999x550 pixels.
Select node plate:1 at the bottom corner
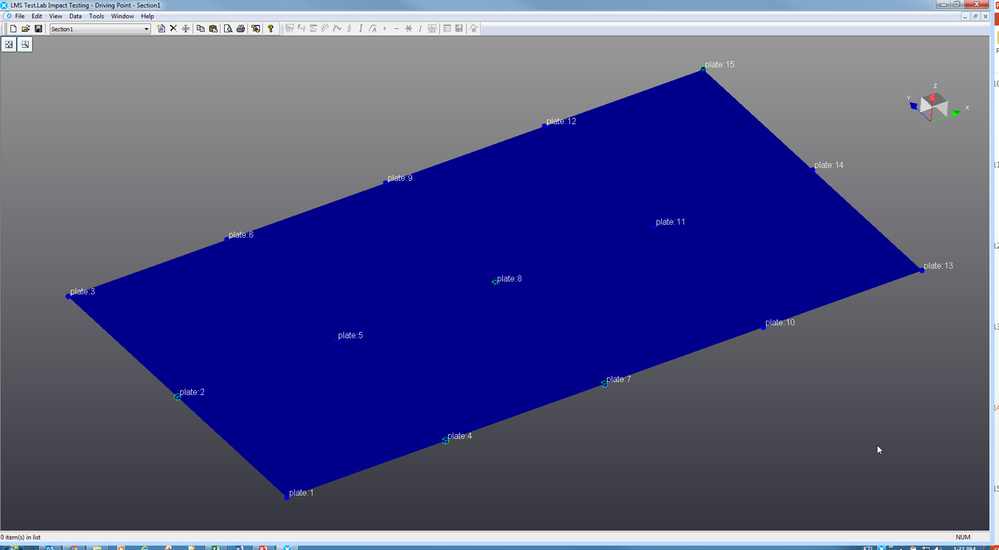click(286, 496)
